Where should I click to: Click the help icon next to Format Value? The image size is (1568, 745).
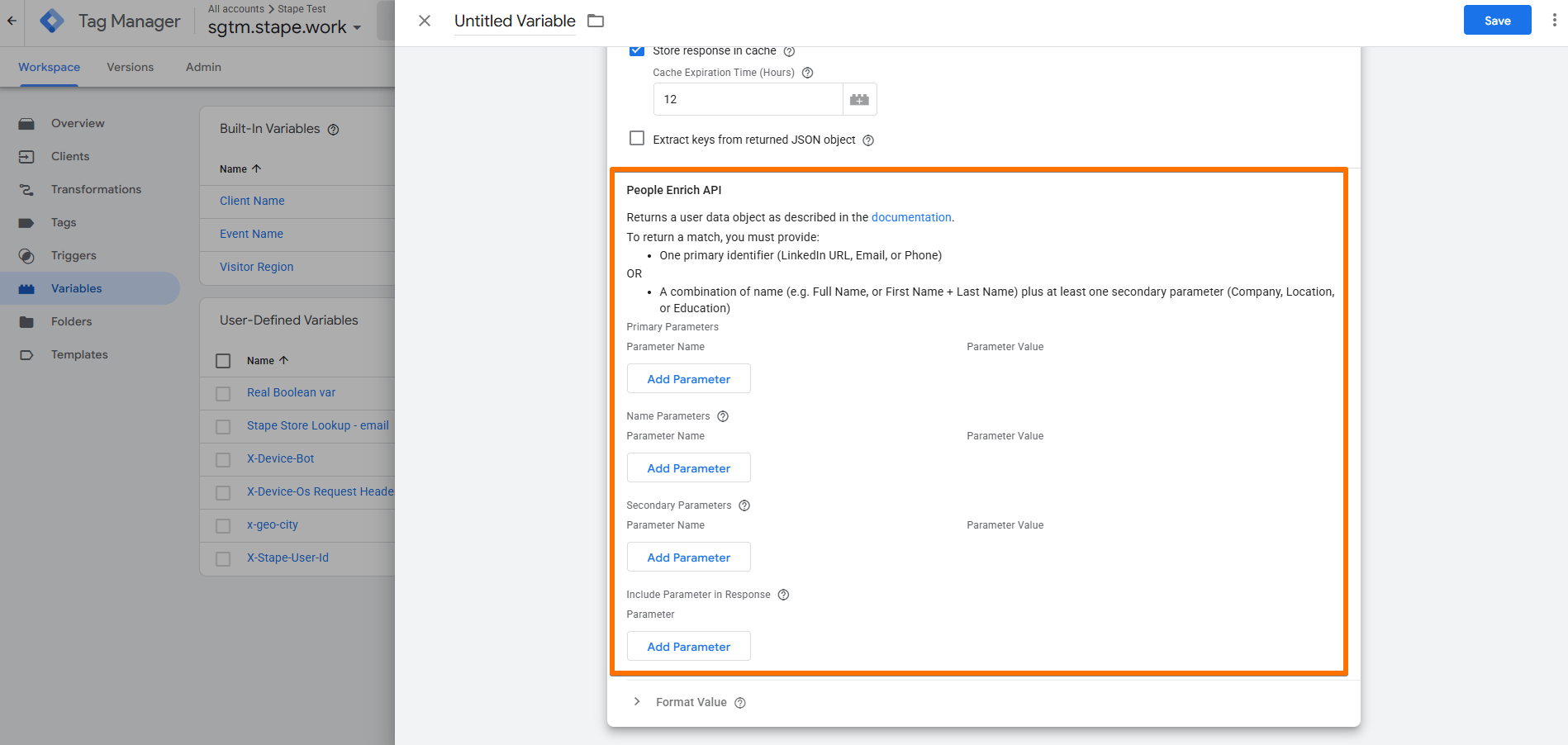click(x=740, y=703)
